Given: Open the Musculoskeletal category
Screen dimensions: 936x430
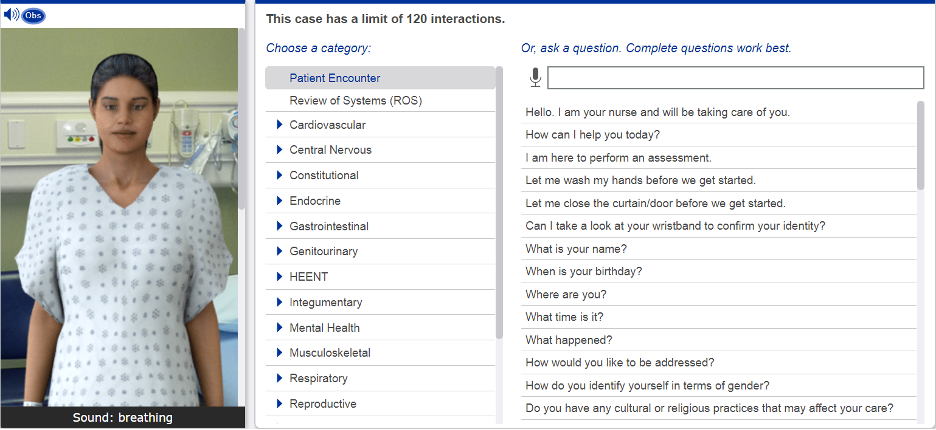Looking at the screenshot, I should (330, 353).
